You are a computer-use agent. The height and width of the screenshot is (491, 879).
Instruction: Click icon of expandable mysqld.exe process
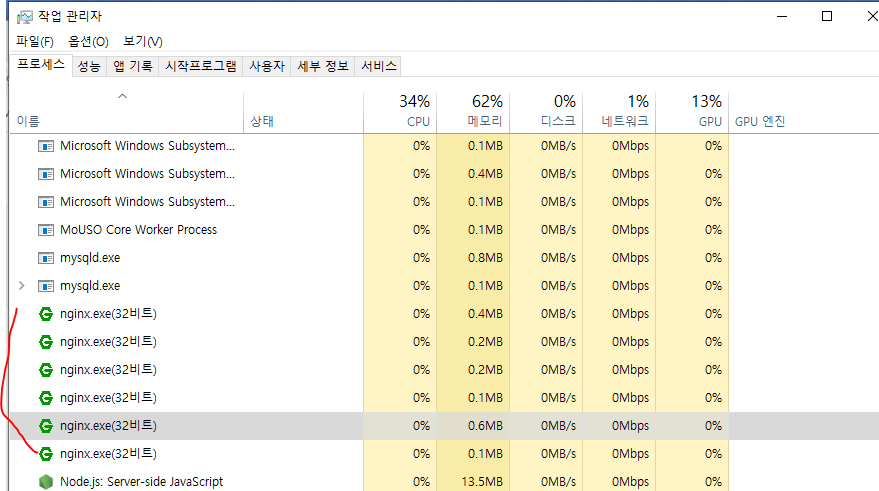[45, 286]
